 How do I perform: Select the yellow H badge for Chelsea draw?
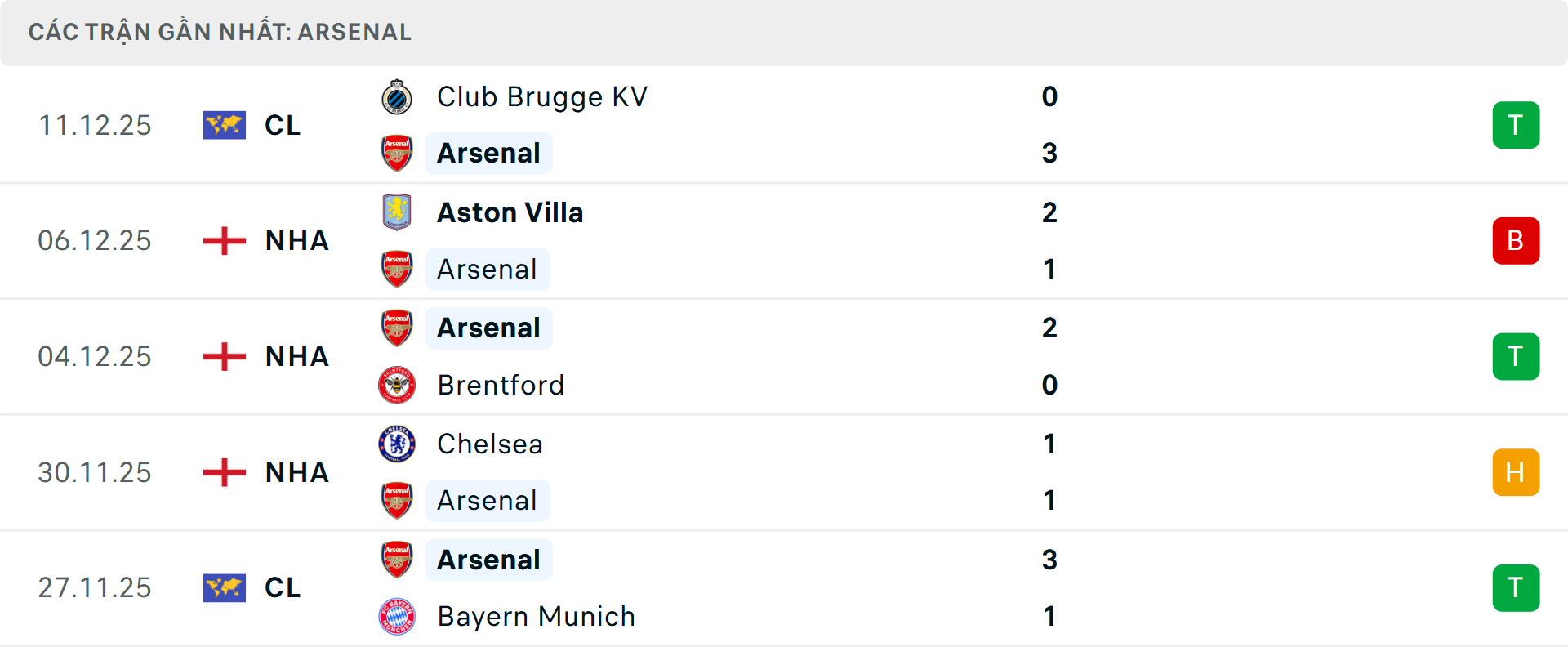(x=1517, y=472)
